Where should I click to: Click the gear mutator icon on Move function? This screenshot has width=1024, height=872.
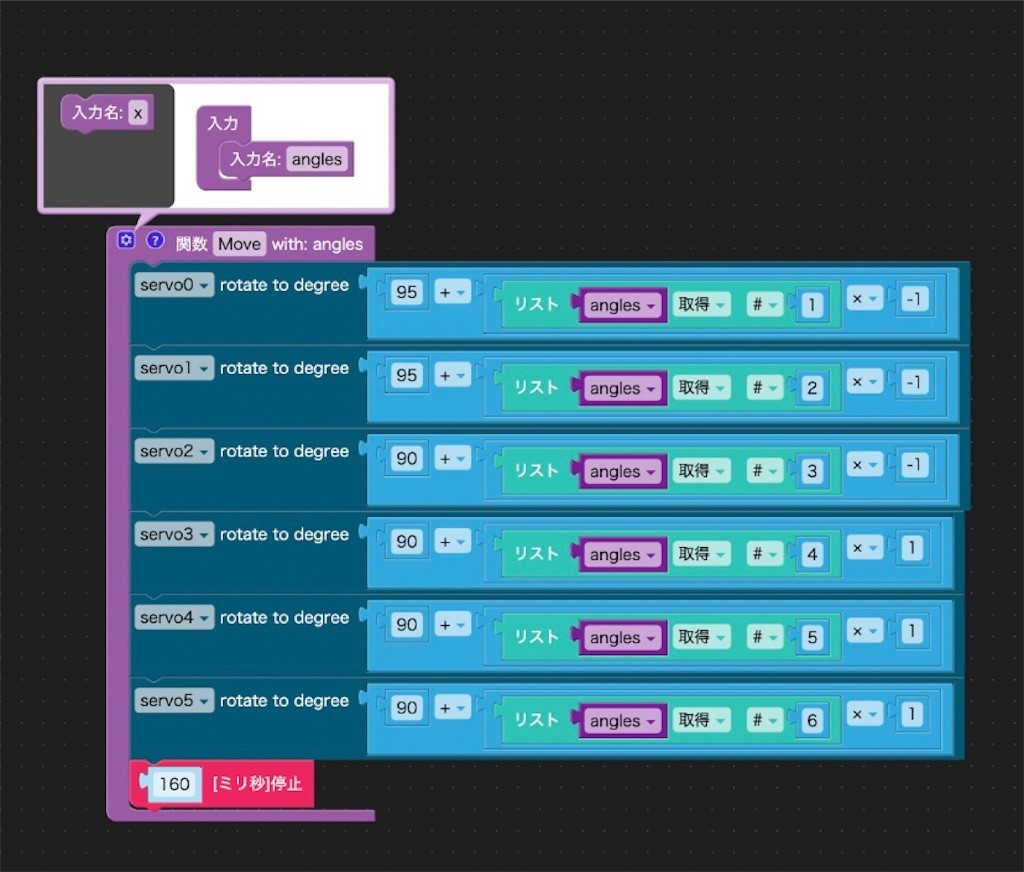126,240
